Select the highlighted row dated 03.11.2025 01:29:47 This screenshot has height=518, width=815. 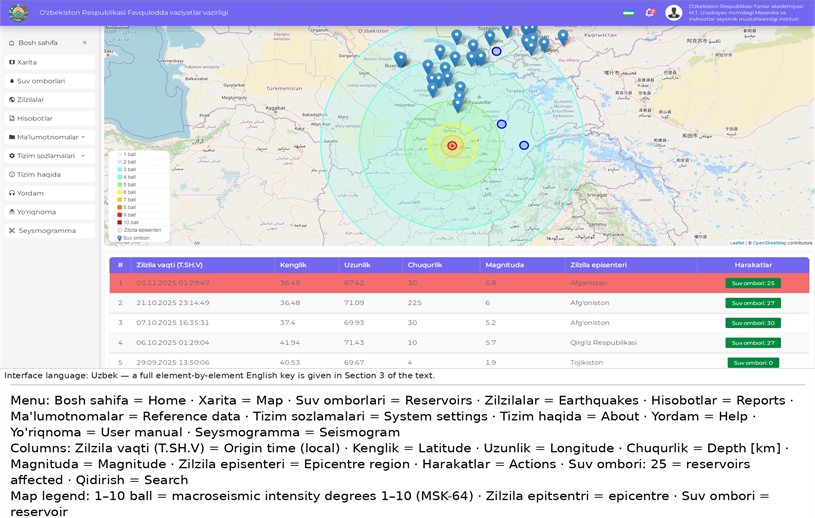(x=459, y=283)
